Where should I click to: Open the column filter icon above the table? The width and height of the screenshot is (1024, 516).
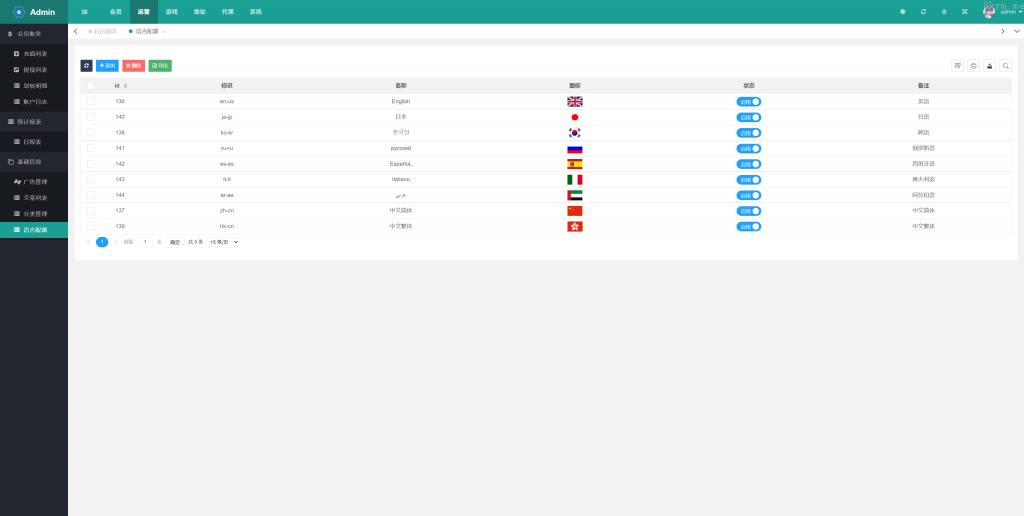[x=957, y=66]
